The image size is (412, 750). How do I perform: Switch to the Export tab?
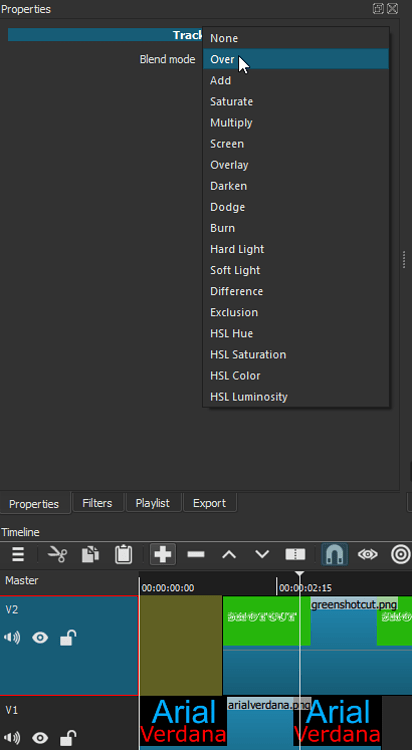pyautogui.click(x=210, y=503)
